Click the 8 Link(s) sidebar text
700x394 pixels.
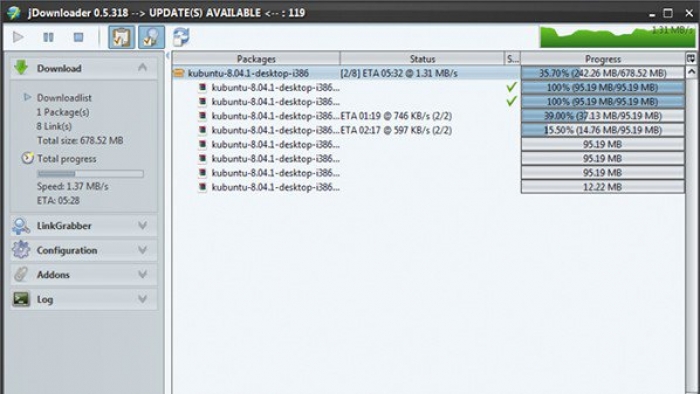point(54,126)
